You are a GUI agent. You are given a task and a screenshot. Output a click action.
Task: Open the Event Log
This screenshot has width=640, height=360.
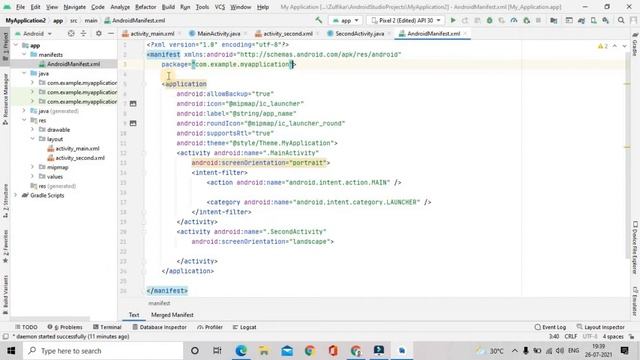550,327
